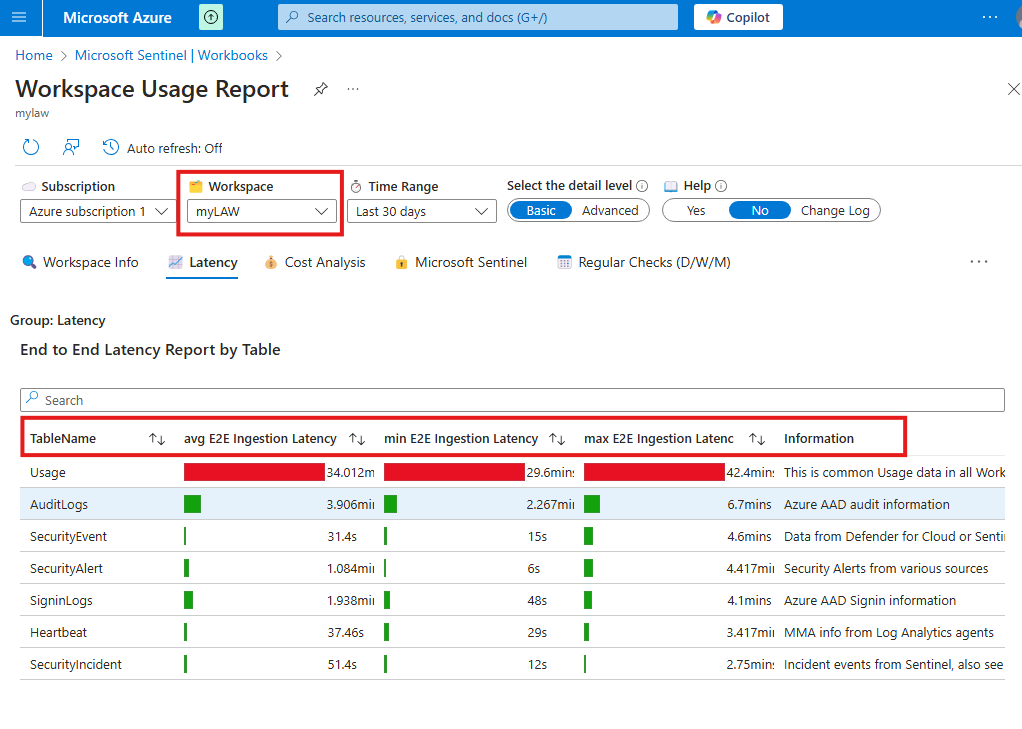Click the 6s min latency for SecurityAlert
1022x729 pixels.
534,569
